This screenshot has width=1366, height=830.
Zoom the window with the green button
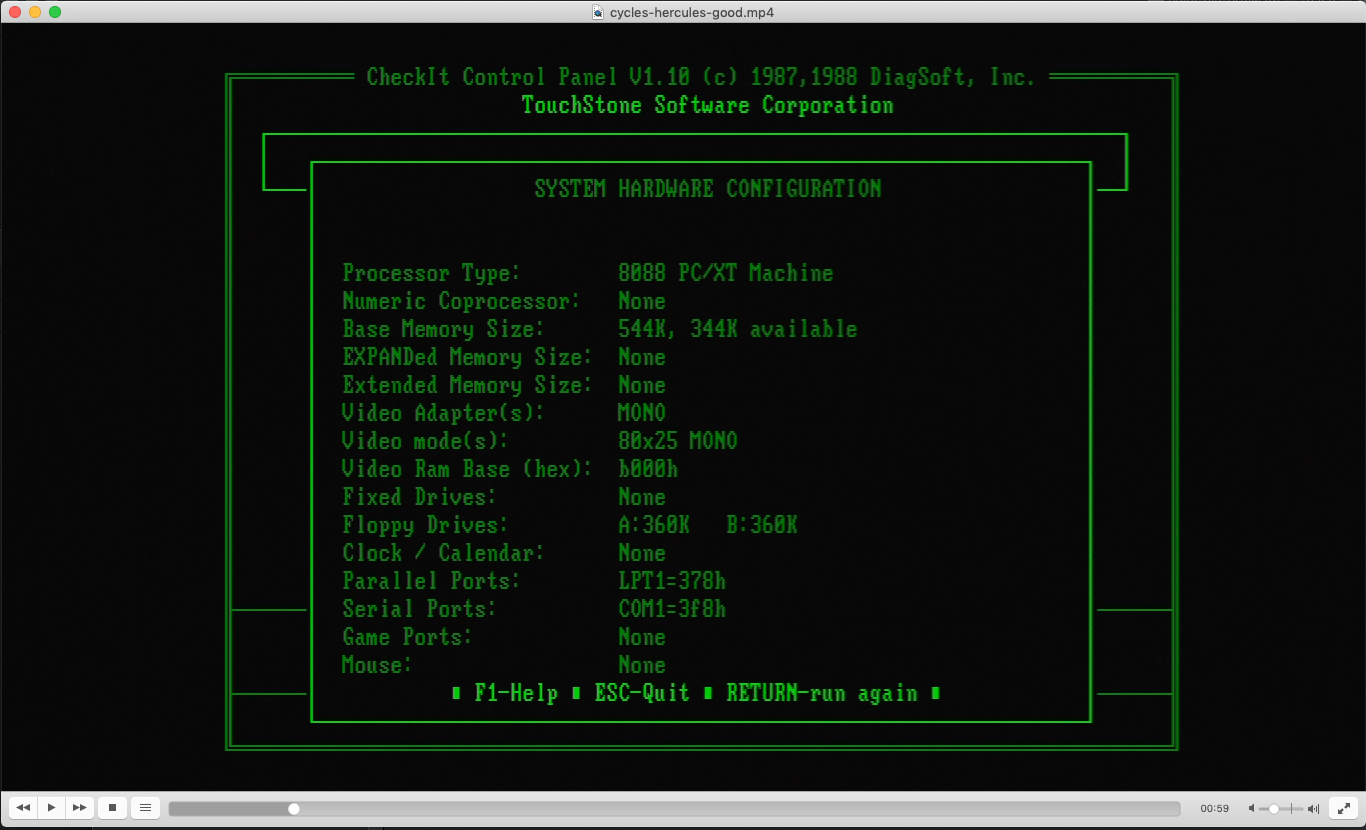click(55, 12)
